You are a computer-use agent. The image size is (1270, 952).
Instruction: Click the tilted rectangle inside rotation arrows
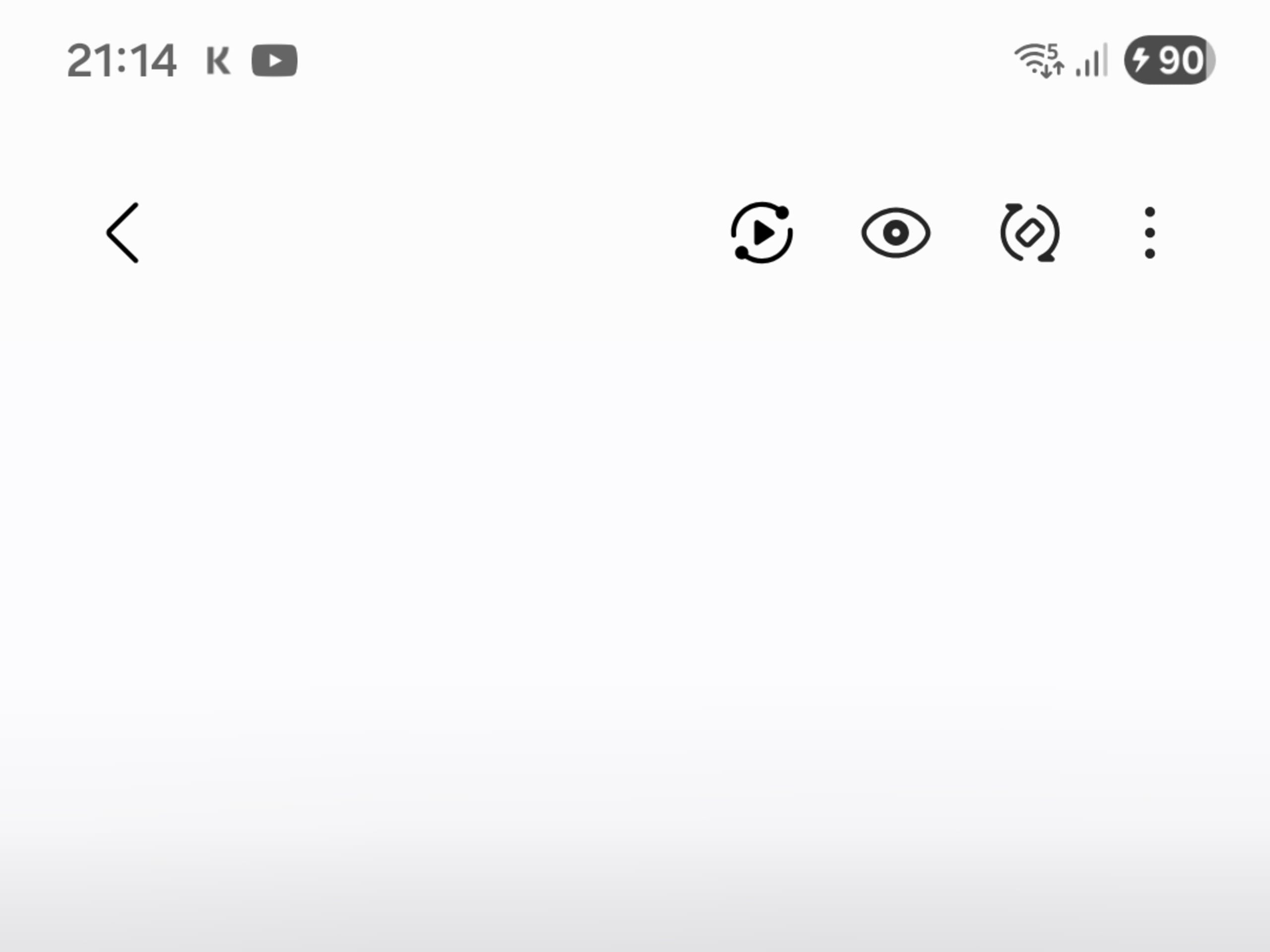pyautogui.click(x=1030, y=233)
